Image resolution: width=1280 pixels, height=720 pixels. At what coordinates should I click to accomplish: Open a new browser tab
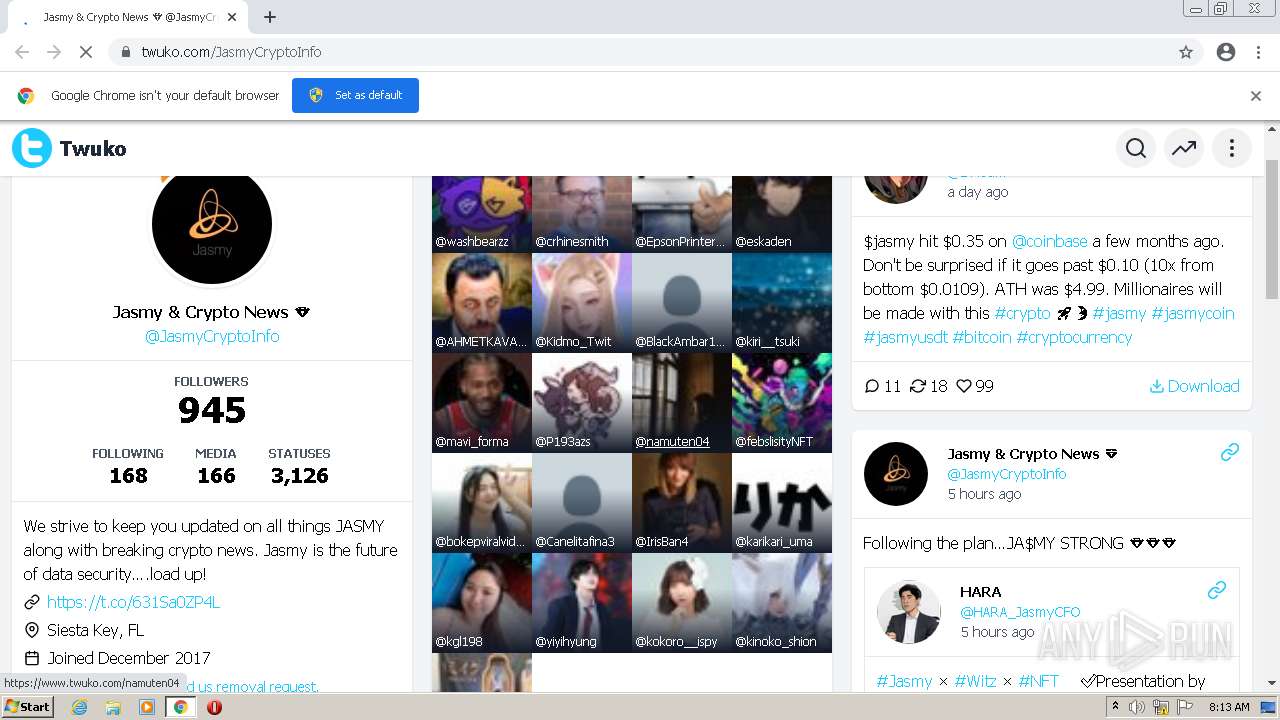pyautogui.click(x=270, y=17)
